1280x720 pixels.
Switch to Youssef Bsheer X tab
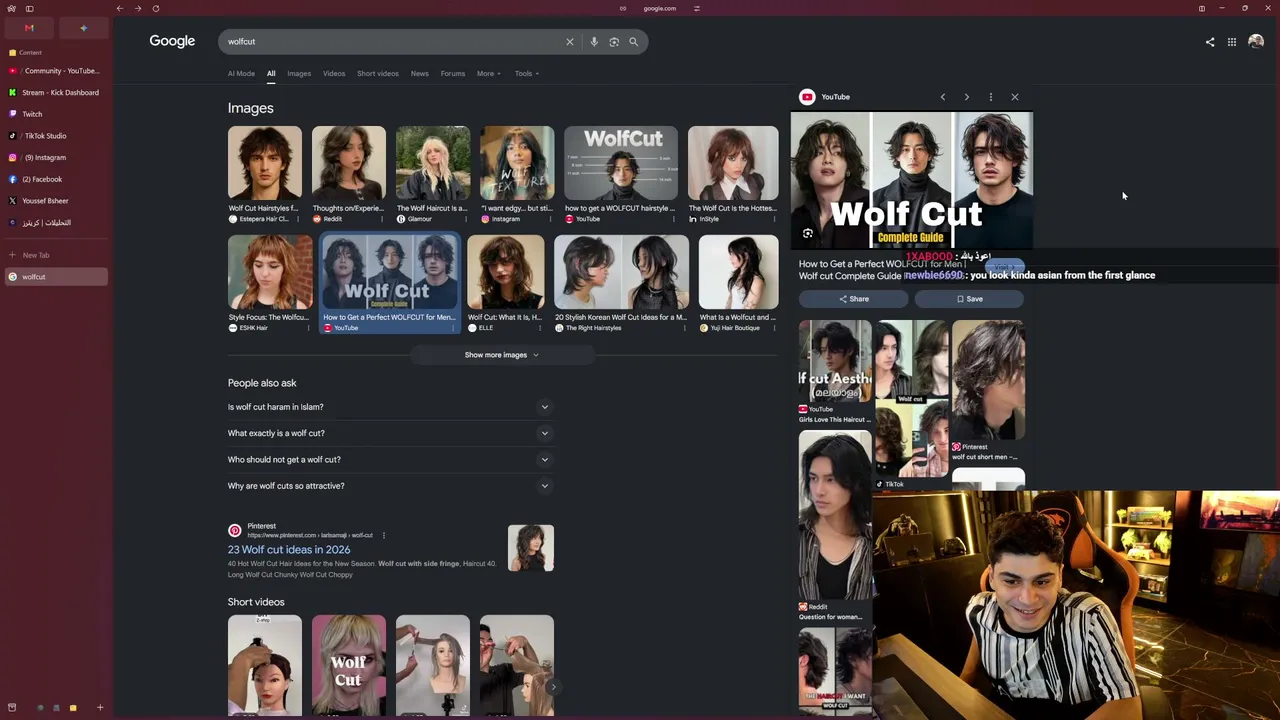(56, 201)
